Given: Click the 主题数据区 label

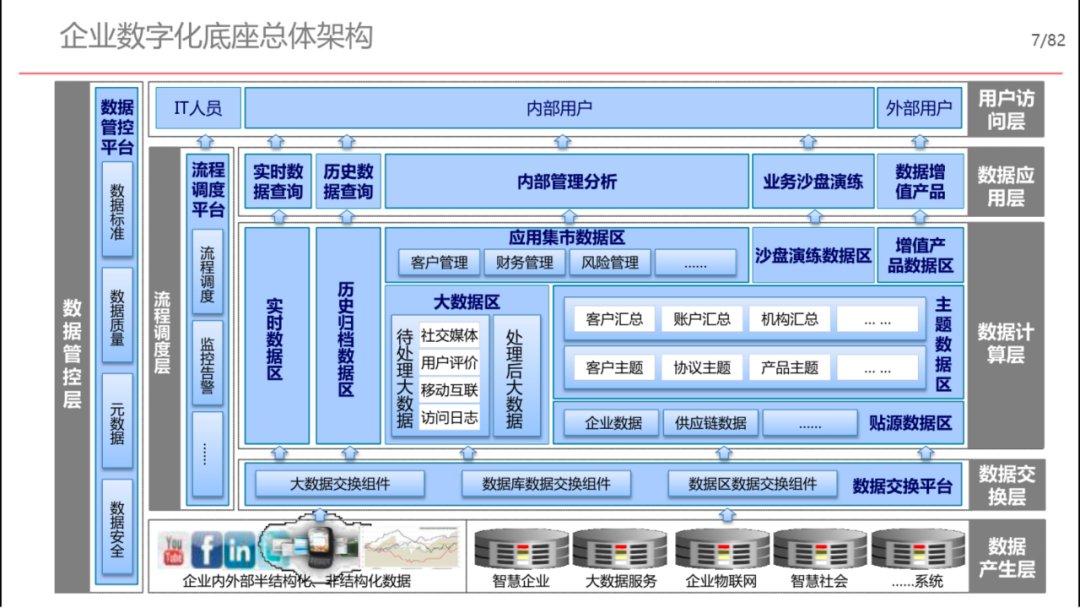Looking at the screenshot, I should point(943,344).
